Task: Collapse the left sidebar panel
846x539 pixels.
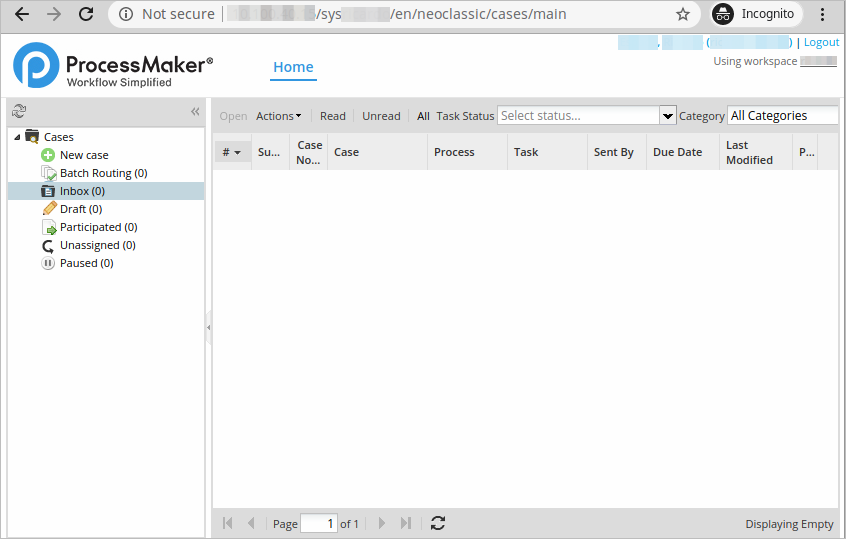Action: [x=195, y=111]
